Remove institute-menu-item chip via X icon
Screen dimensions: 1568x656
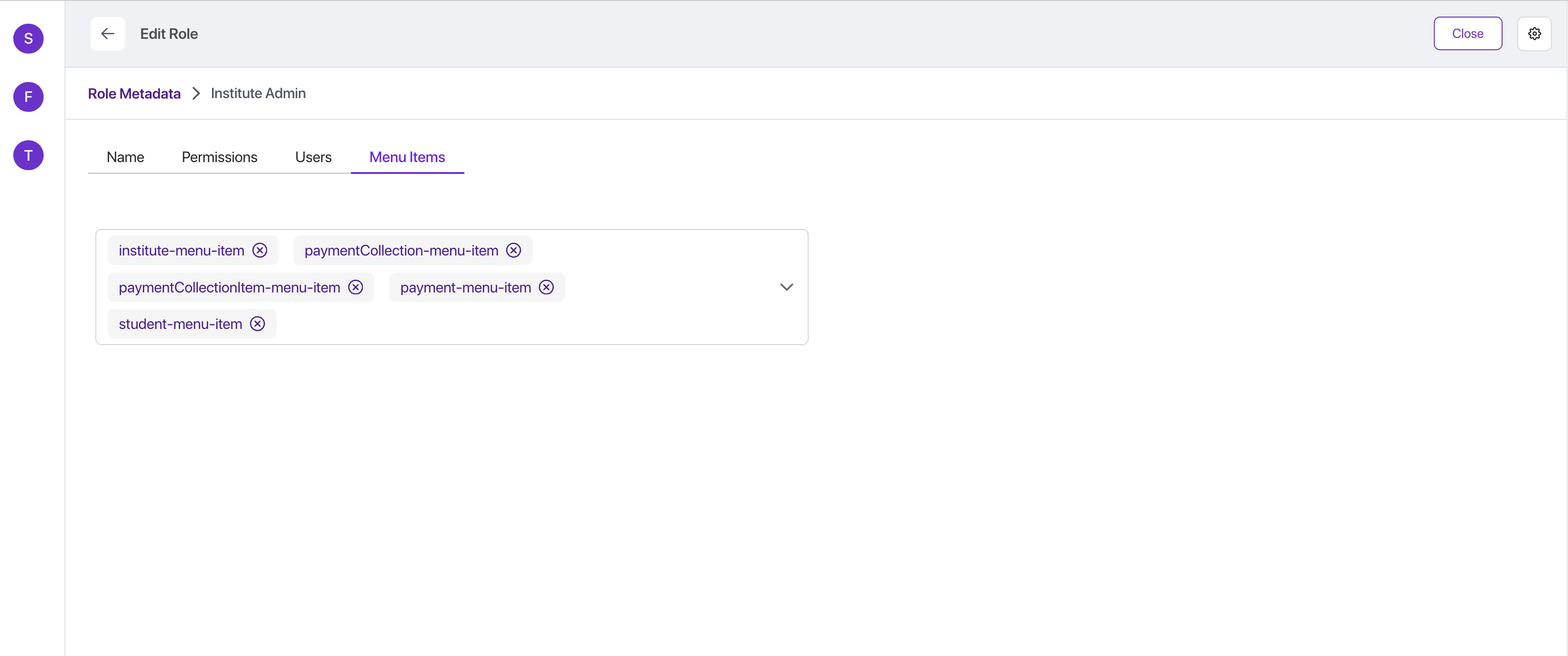[260, 251]
